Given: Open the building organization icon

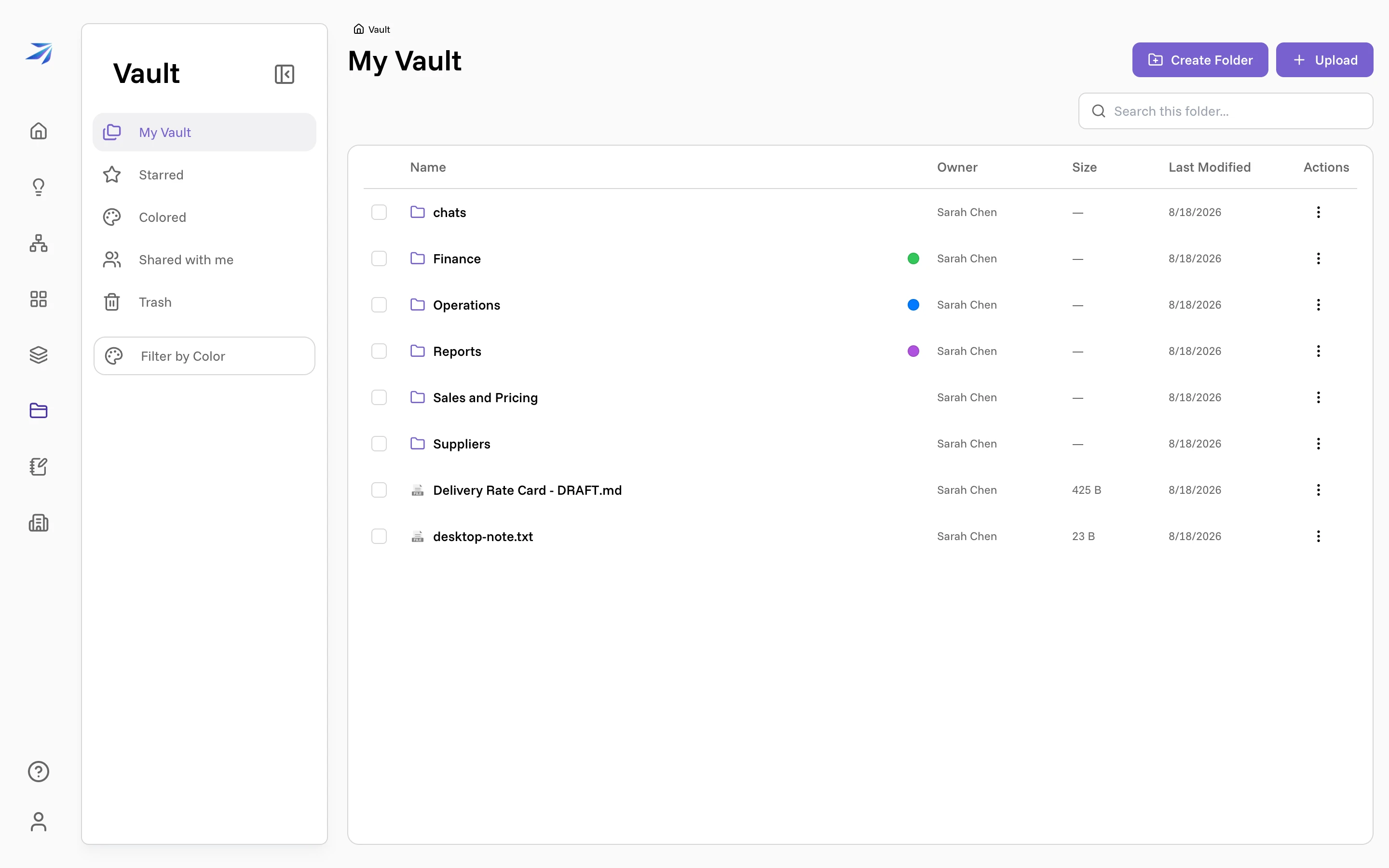Looking at the screenshot, I should [39, 522].
